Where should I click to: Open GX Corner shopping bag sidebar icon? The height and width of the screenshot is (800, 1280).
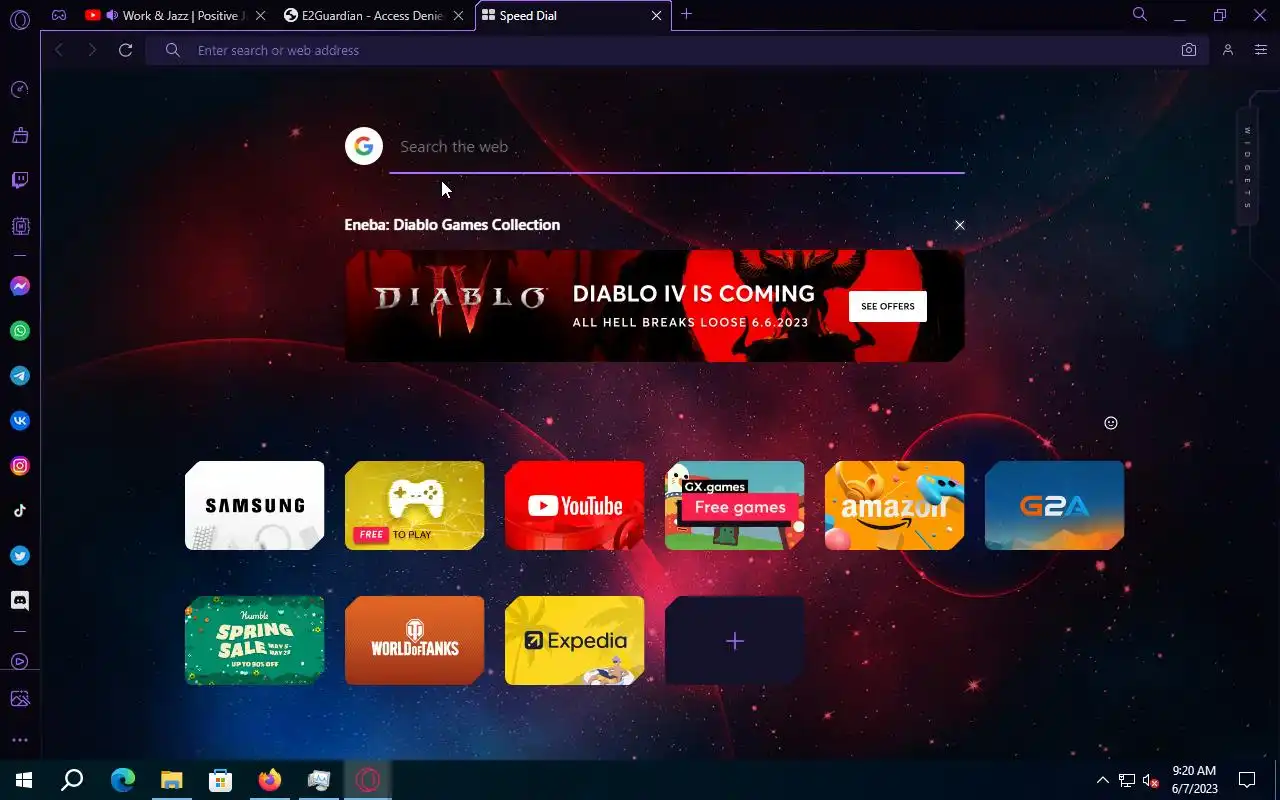(x=20, y=135)
